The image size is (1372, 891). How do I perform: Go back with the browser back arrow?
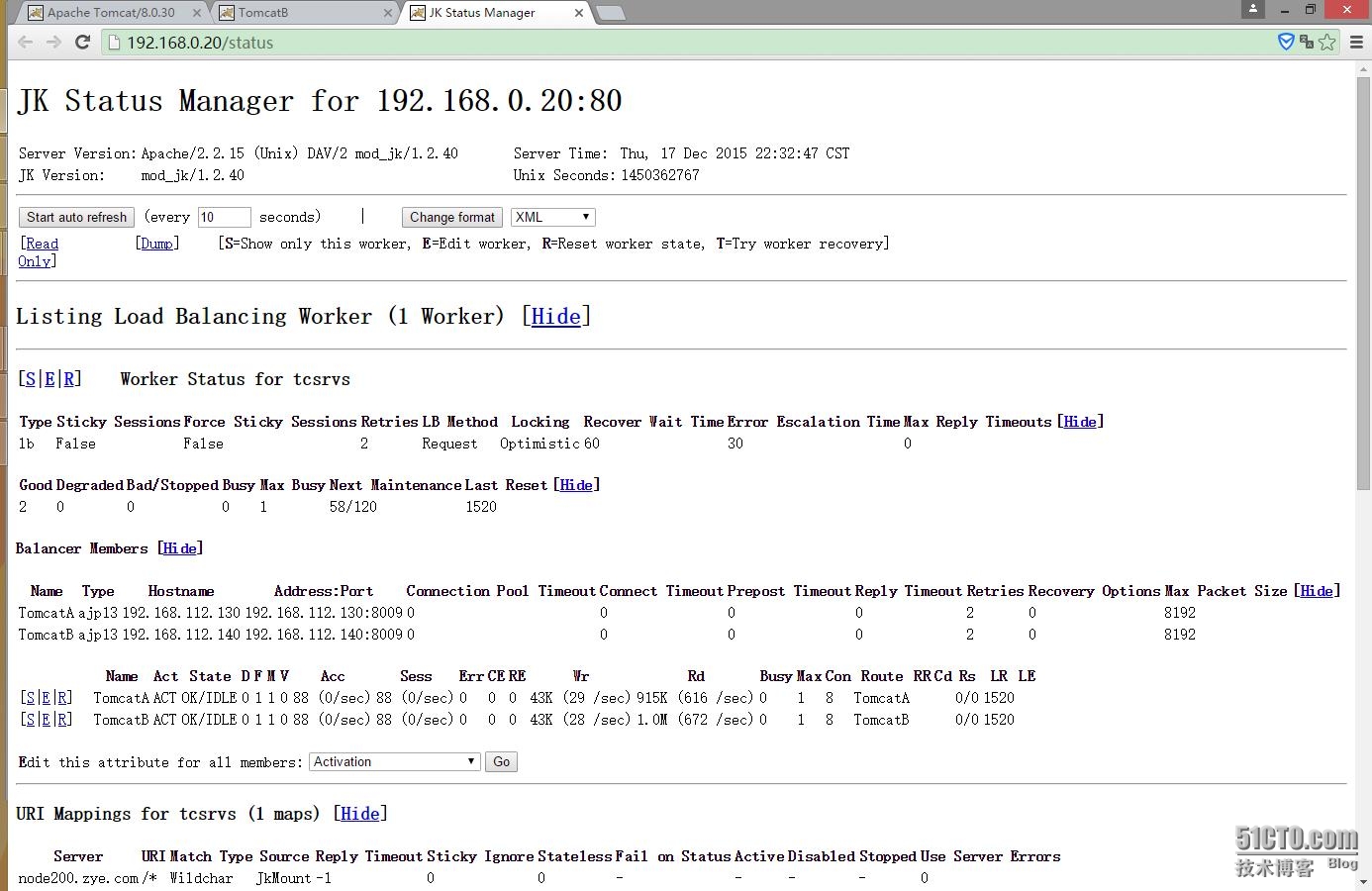pyautogui.click(x=26, y=43)
